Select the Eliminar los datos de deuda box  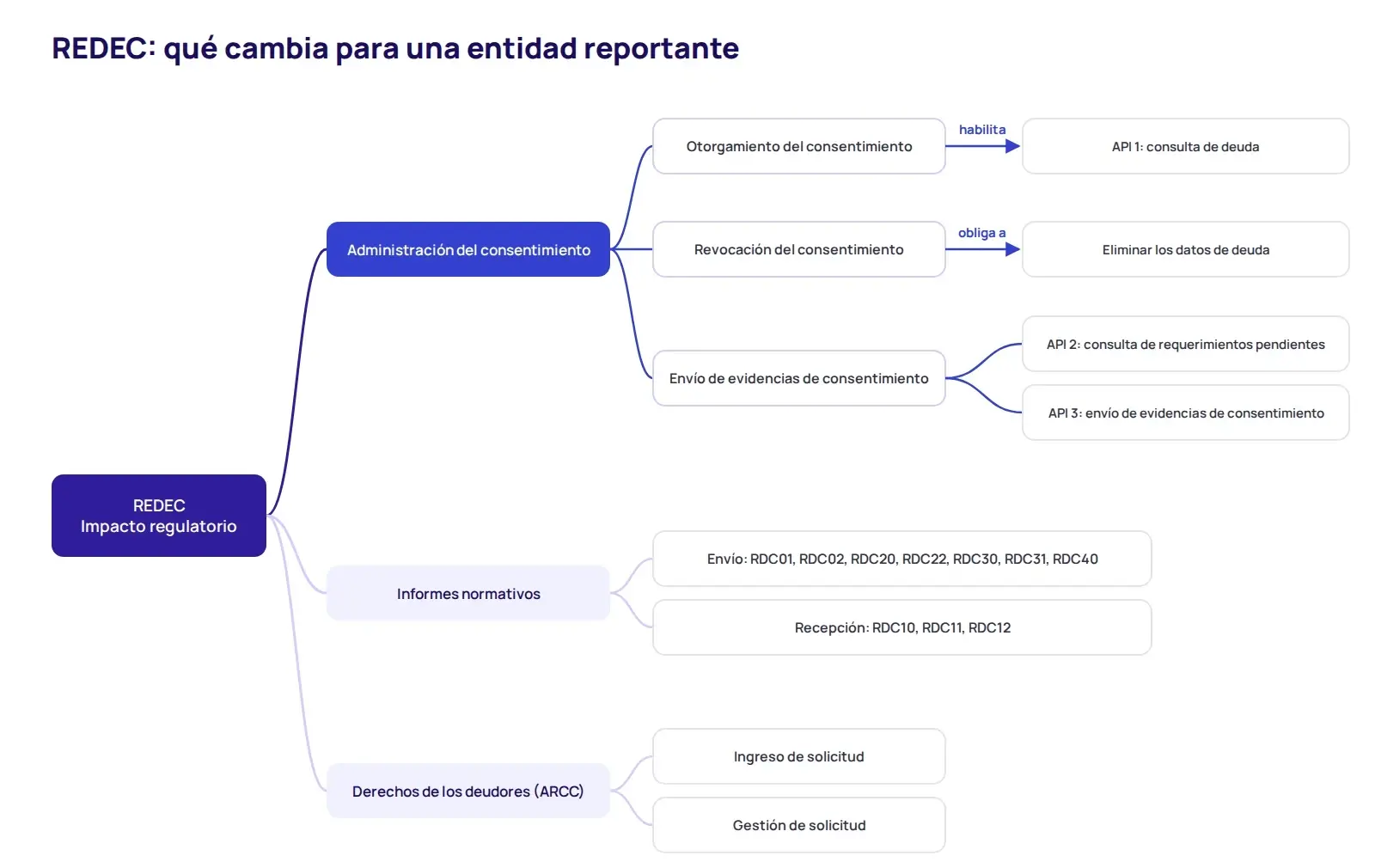[1186, 249]
